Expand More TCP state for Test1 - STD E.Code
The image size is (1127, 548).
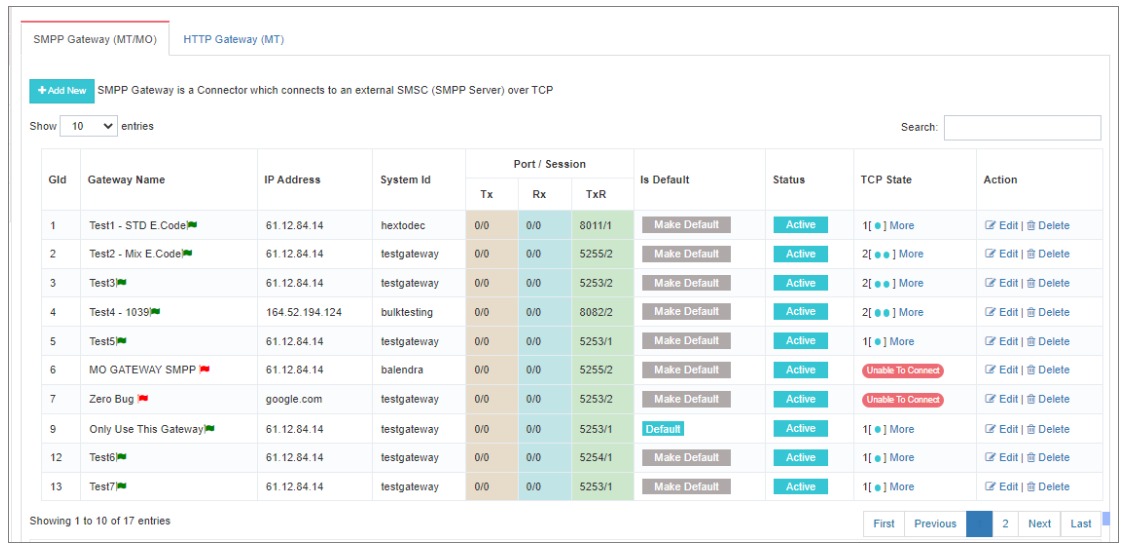coord(902,225)
